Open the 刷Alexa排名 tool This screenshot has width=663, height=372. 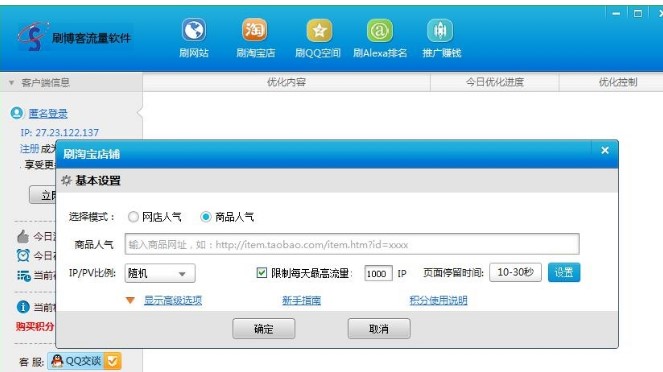pyautogui.click(x=380, y=38)
